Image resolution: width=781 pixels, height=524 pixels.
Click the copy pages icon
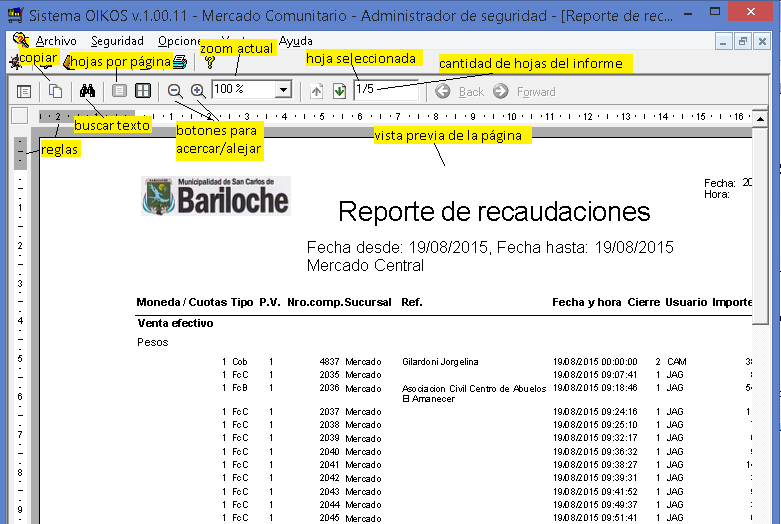[56, 91]
